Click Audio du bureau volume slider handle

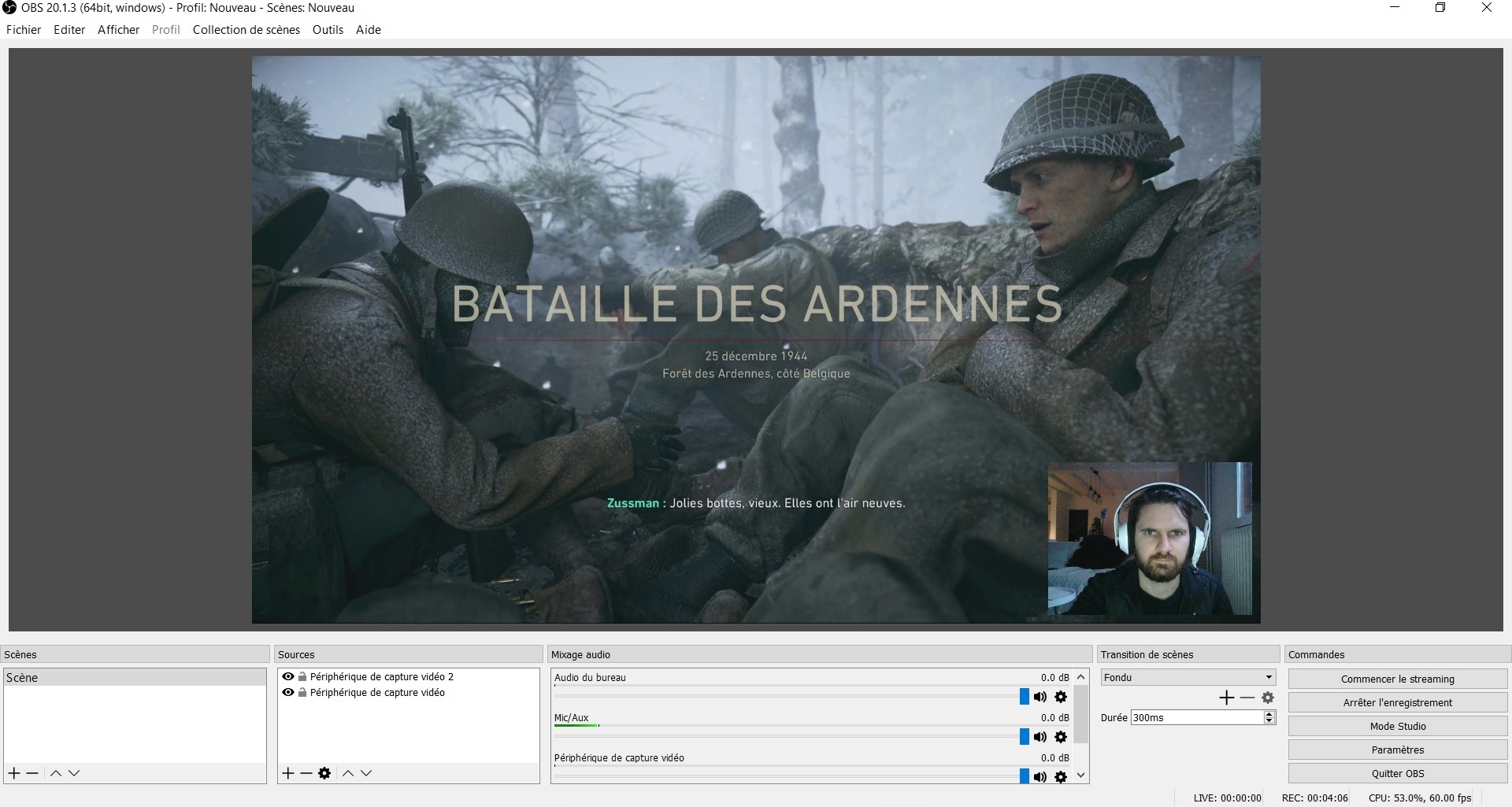pyautogui.click(x=1024, y=697)
